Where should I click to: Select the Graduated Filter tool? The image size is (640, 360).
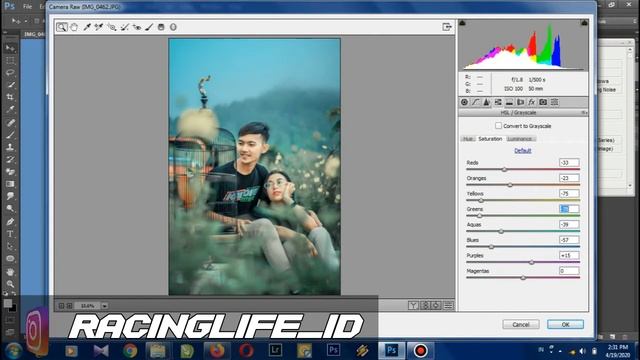click(x=161, y=27)
